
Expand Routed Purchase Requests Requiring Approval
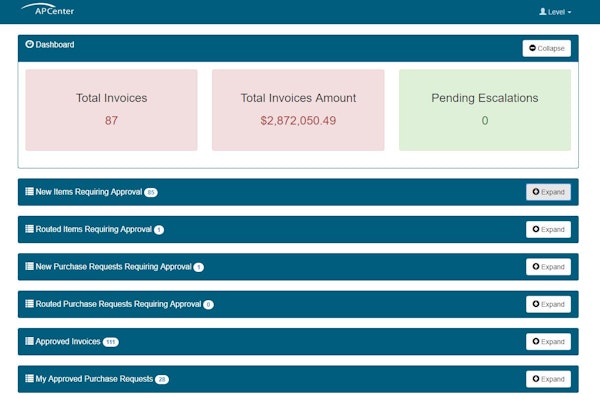tap(548, 304)
